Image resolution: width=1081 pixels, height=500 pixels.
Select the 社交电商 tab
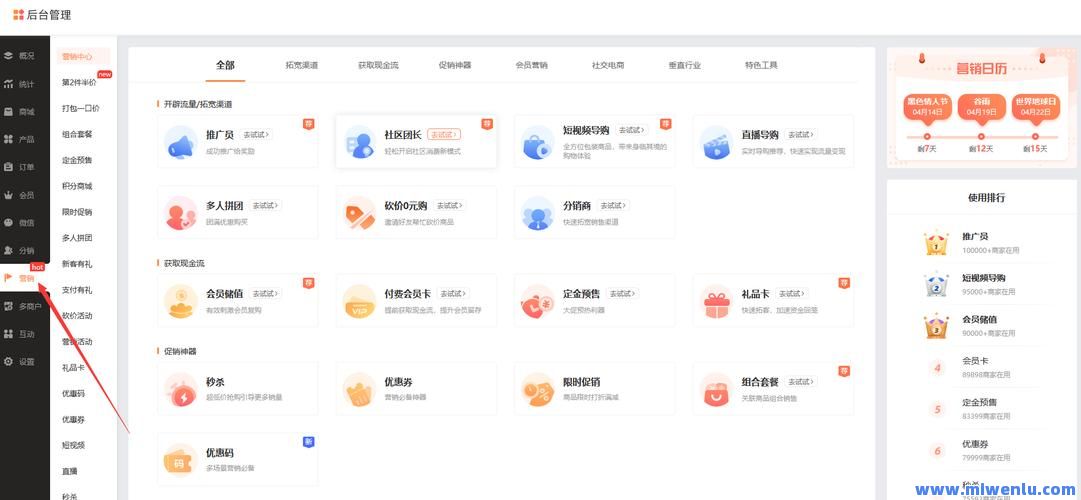[608, 65]
